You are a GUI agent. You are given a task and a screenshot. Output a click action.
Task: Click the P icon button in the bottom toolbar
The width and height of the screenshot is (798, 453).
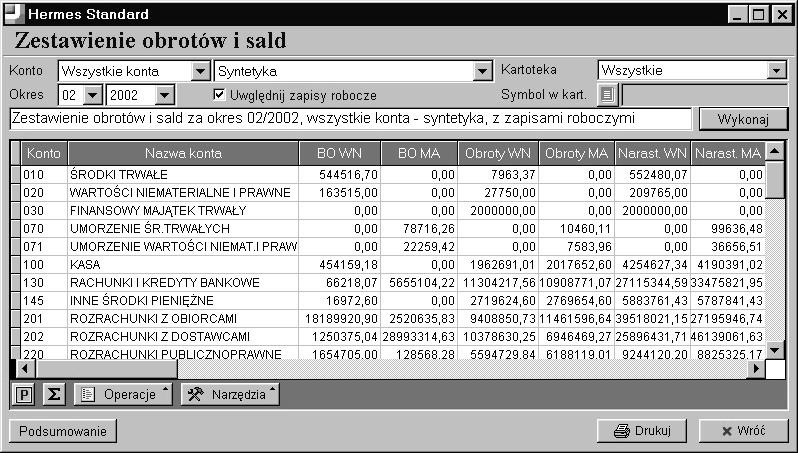click(x=23, y=394)
